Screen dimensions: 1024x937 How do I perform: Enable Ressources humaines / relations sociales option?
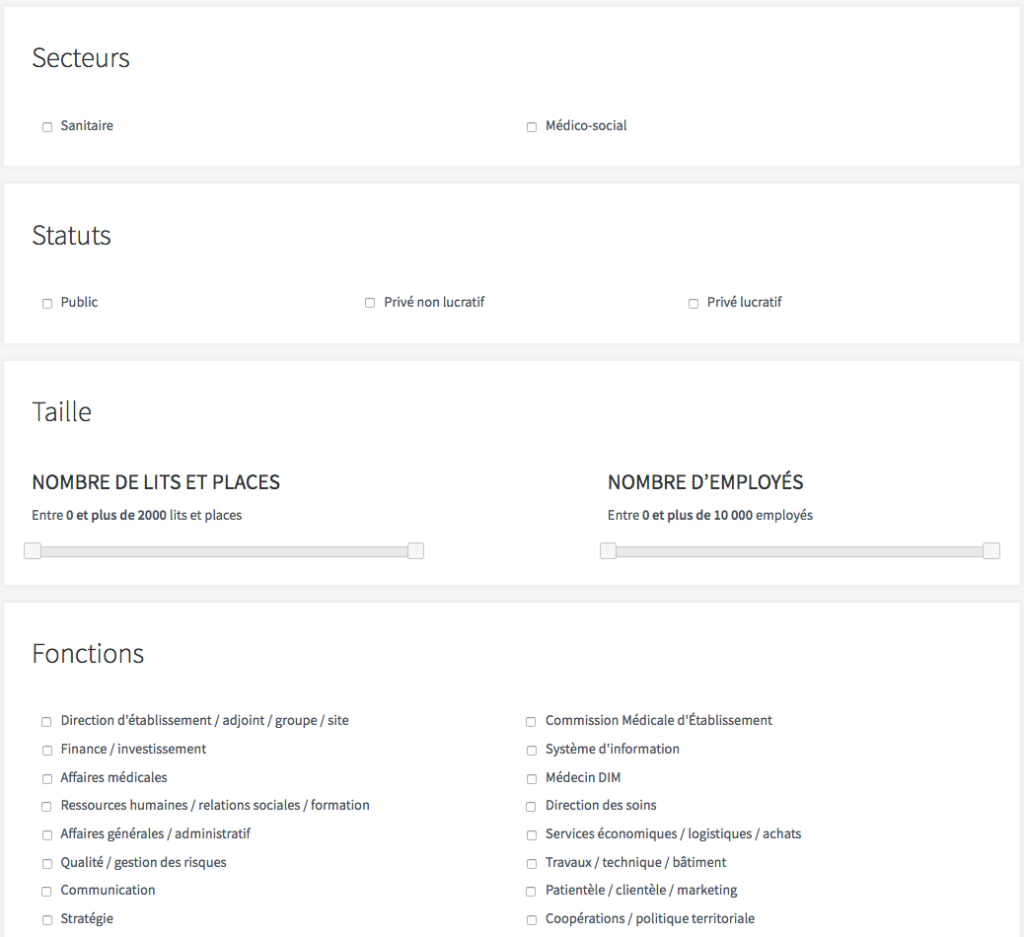[47, 806]
